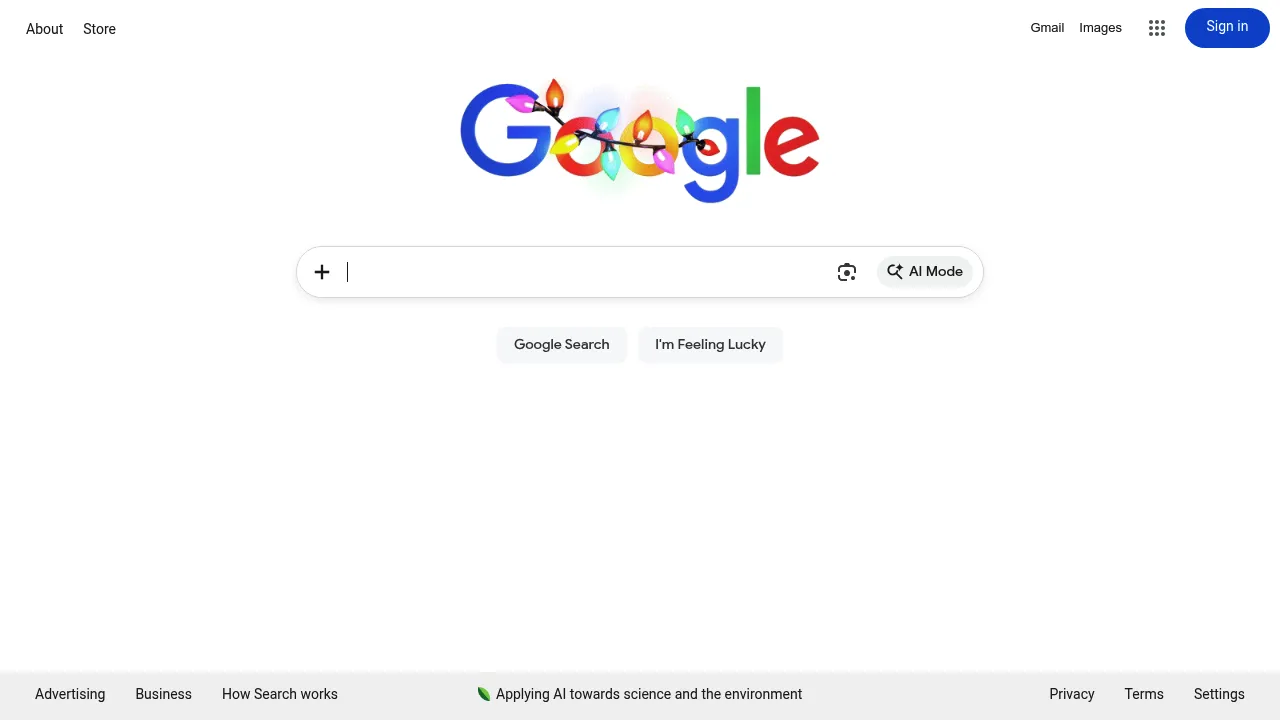Open AI Mode search
1280x720 pixels.
(925, 272)
